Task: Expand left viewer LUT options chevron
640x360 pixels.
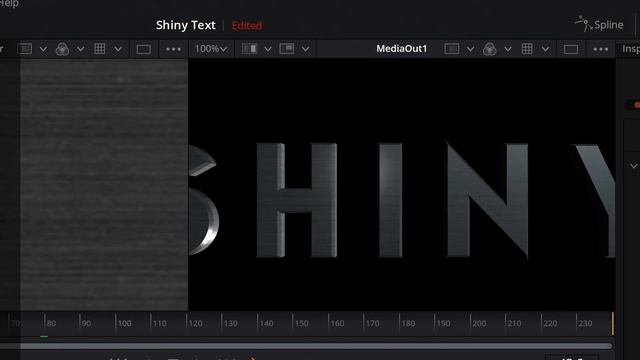Action: (43, 49)
